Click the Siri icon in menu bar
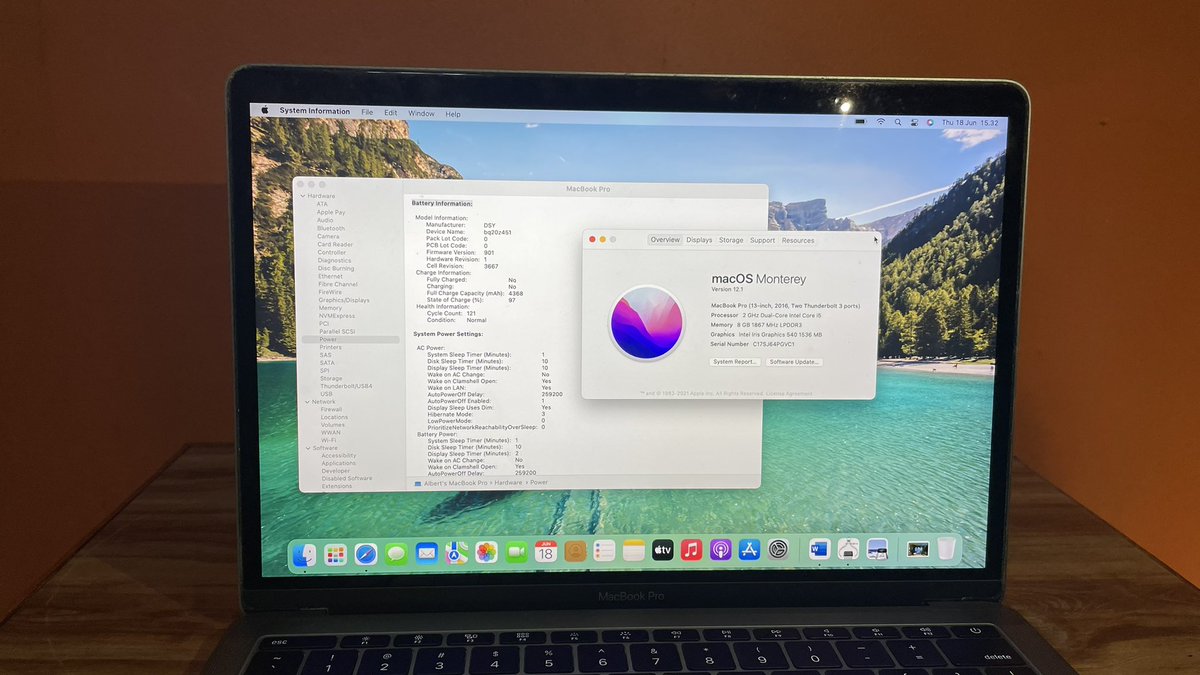This screenshot has height=675, width=1200. (930, 121)
